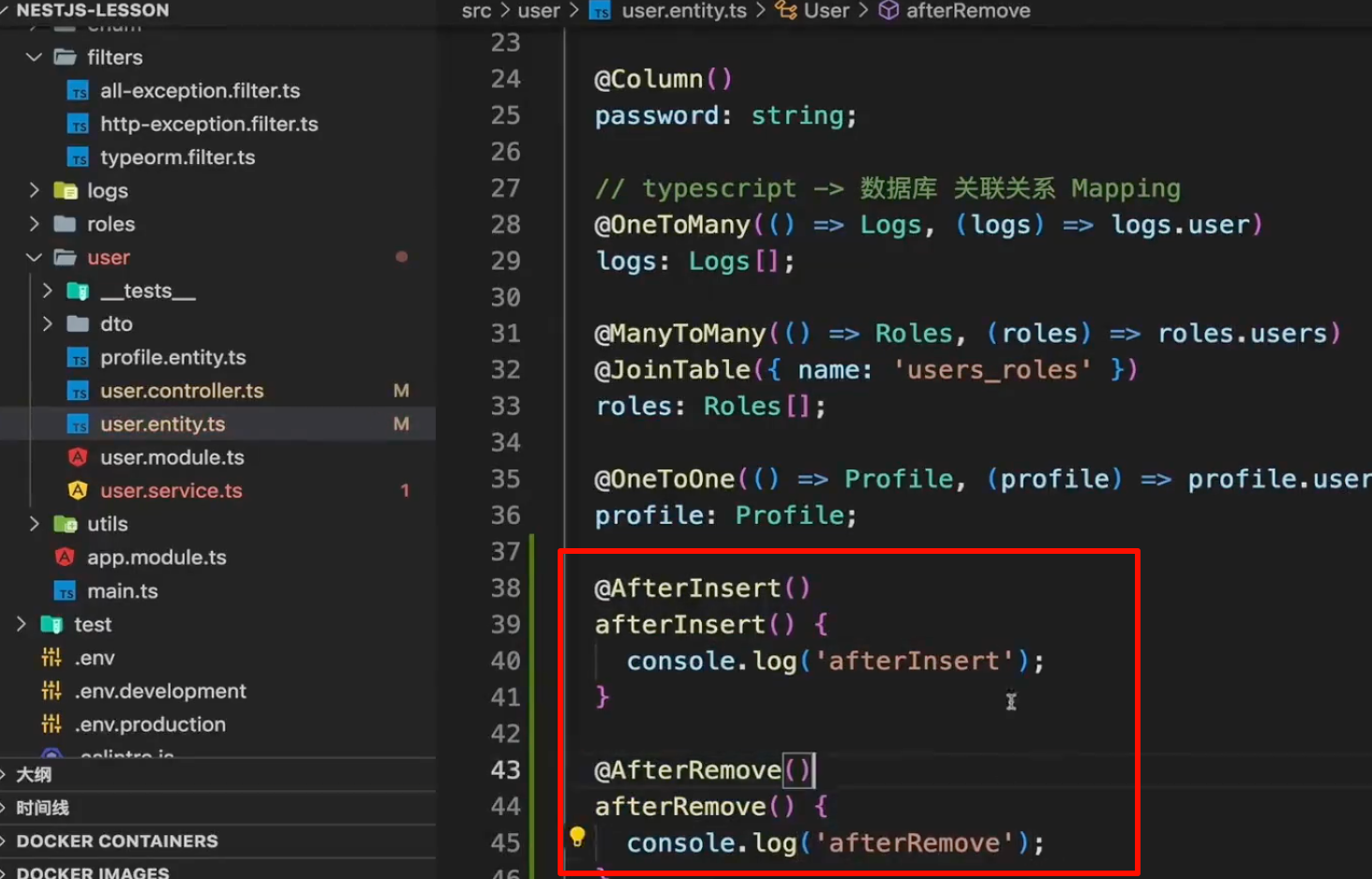Click afterRemove in the breadcrumb
The image size is (1372, 879).
click(968, 11)
